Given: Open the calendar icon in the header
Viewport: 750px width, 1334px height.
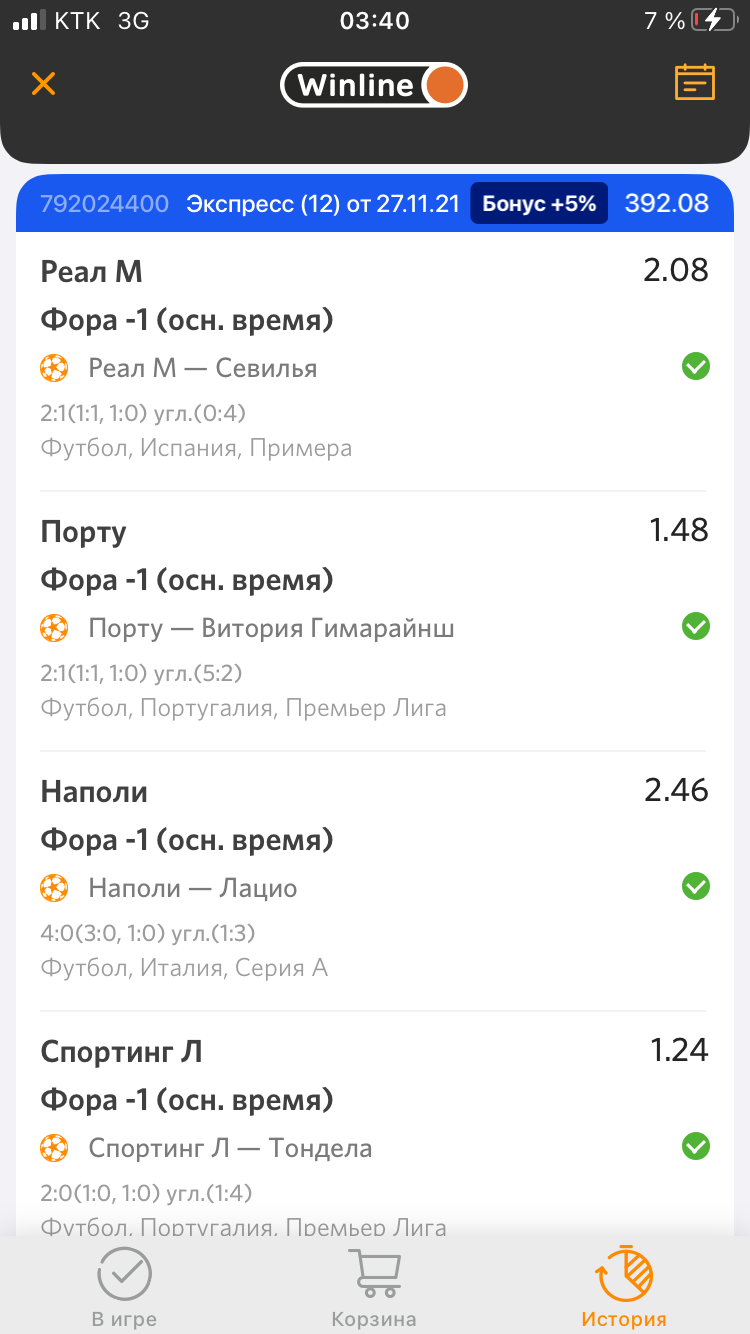Looking at the screenshot, I should (695, 83).
